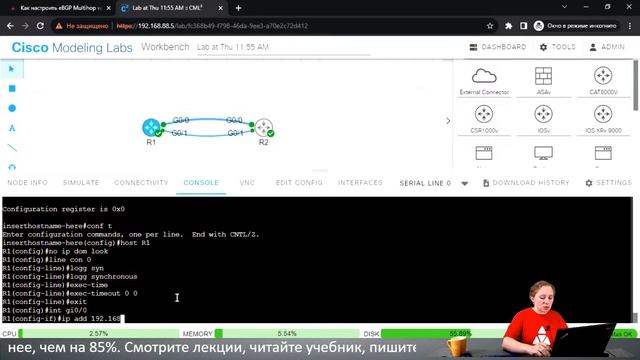Pick the desktop monitor node icon
Image resolution: width=640 pixels, height=360 pixels.
pos(543,153)
